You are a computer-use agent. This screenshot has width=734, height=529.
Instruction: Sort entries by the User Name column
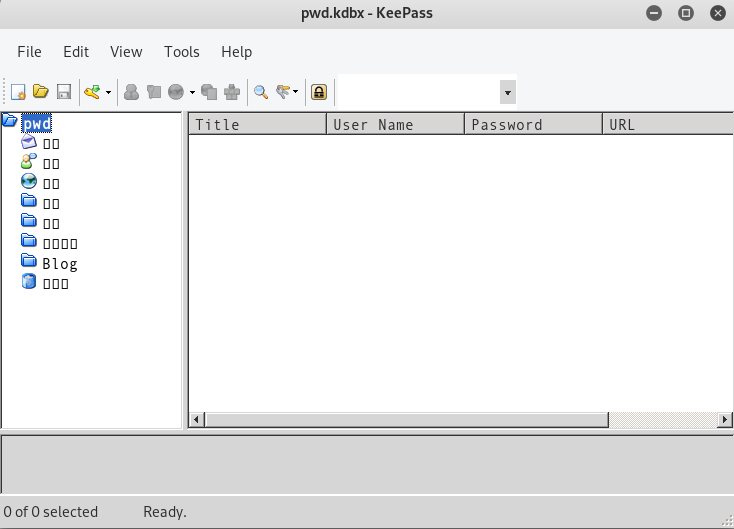click(395, 125)
